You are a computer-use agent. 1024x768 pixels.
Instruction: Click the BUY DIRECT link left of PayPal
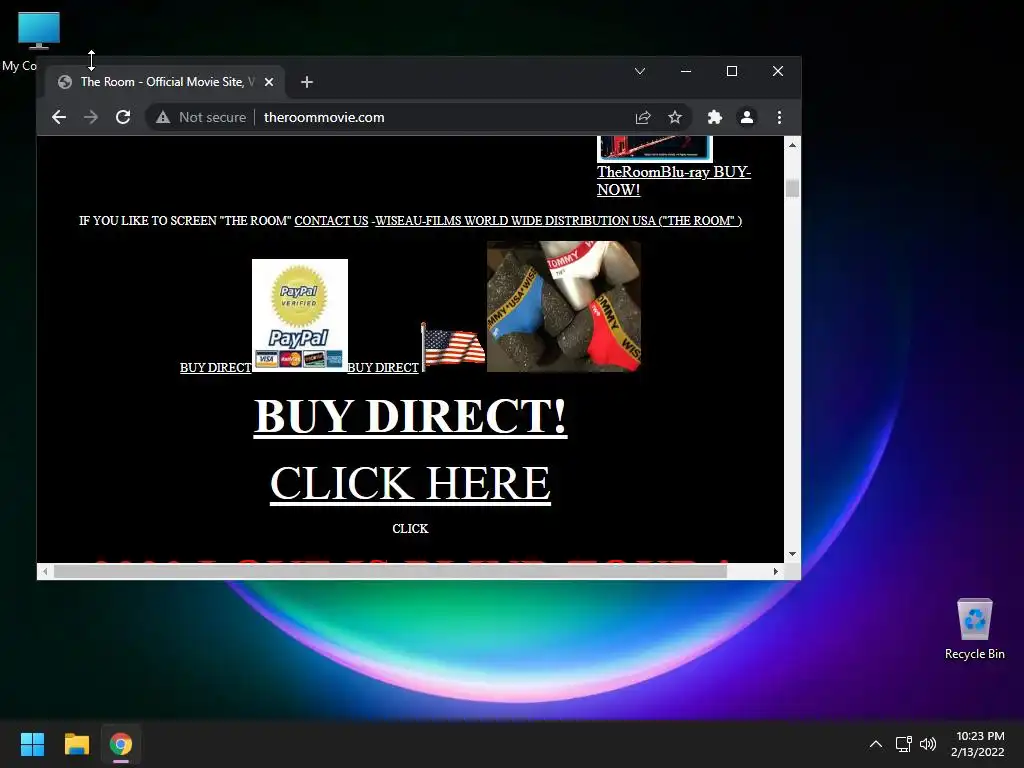click(x=216, y=368)
